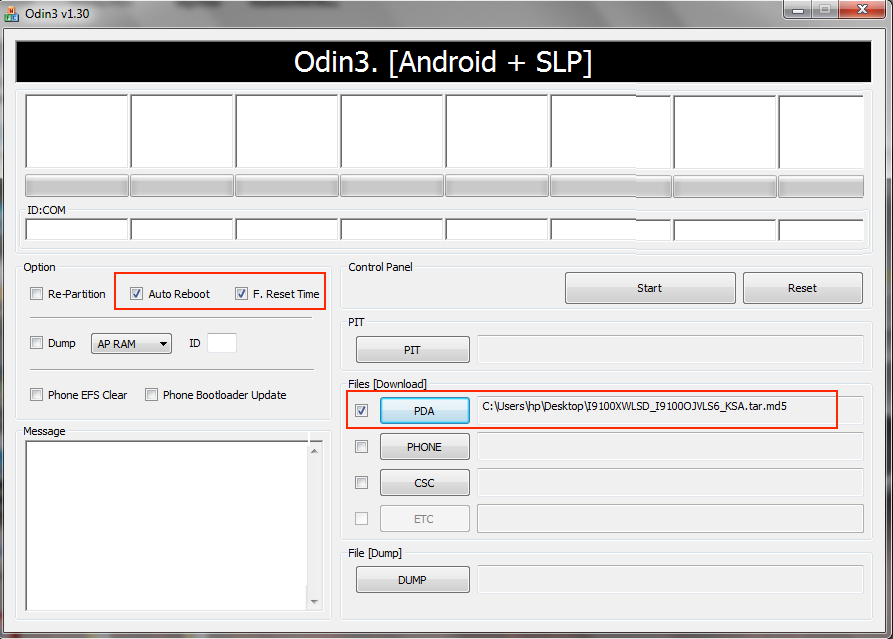Screen dimensions: 893x639
Task: Click the PIT file path field
Action: tap(670, 350)
